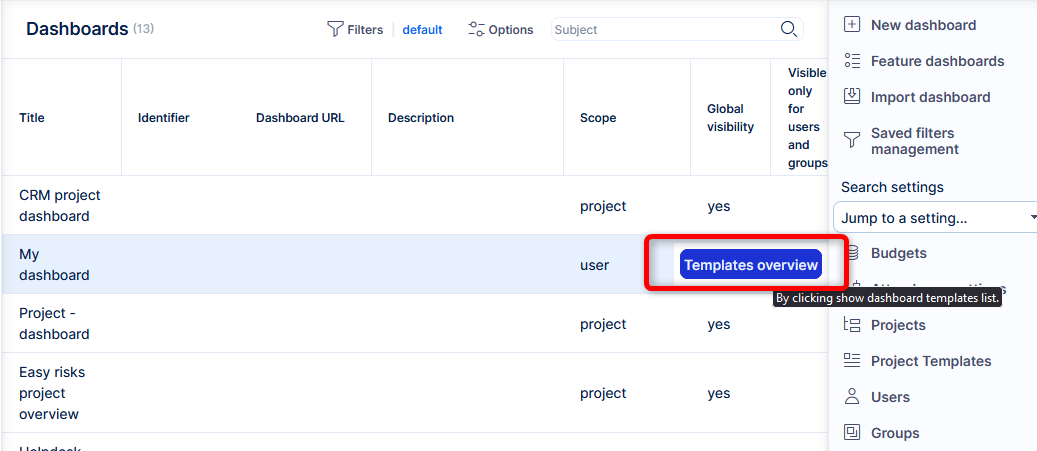This screenshot has width=1037, height=451.
Task: Click the New dashboard plus icon
Action: pos(852,25)
